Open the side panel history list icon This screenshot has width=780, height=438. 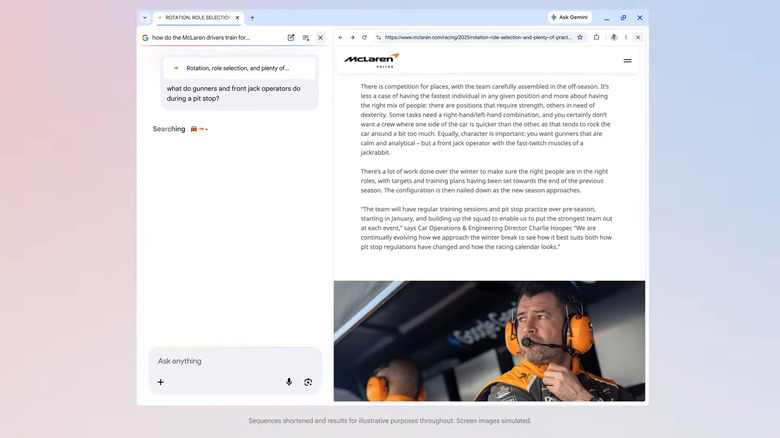[x=306, y=38]
